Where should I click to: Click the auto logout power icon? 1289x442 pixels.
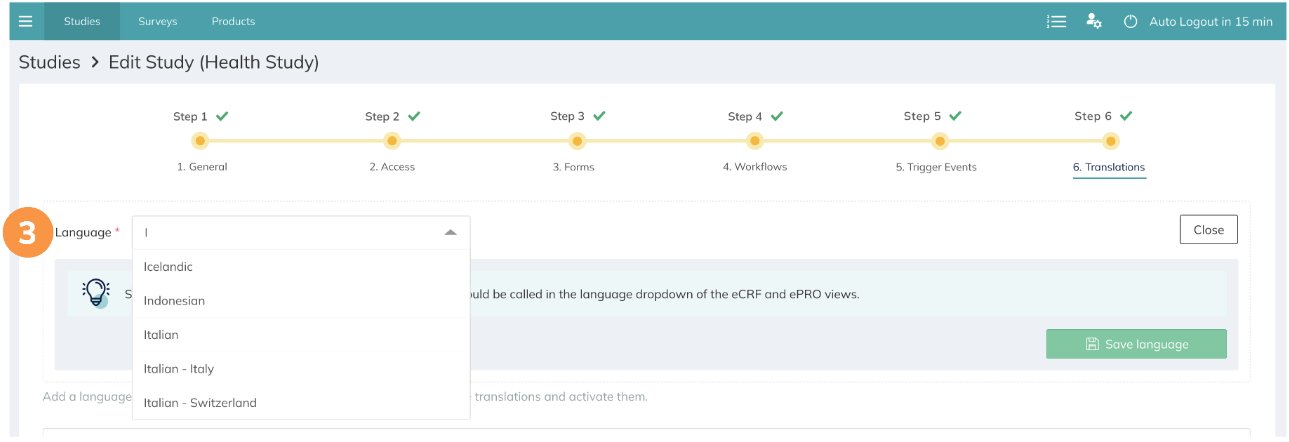tap(1131, 21)
